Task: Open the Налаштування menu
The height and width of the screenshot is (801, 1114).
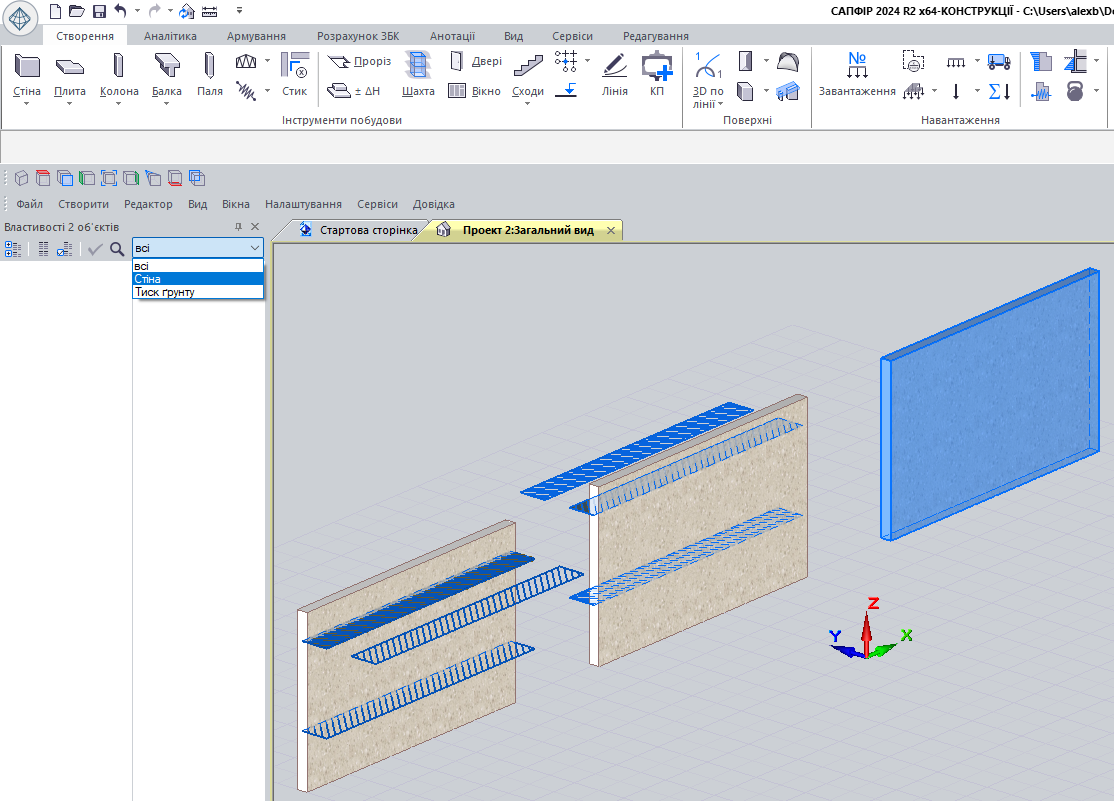Action: [x=303, y=204]
